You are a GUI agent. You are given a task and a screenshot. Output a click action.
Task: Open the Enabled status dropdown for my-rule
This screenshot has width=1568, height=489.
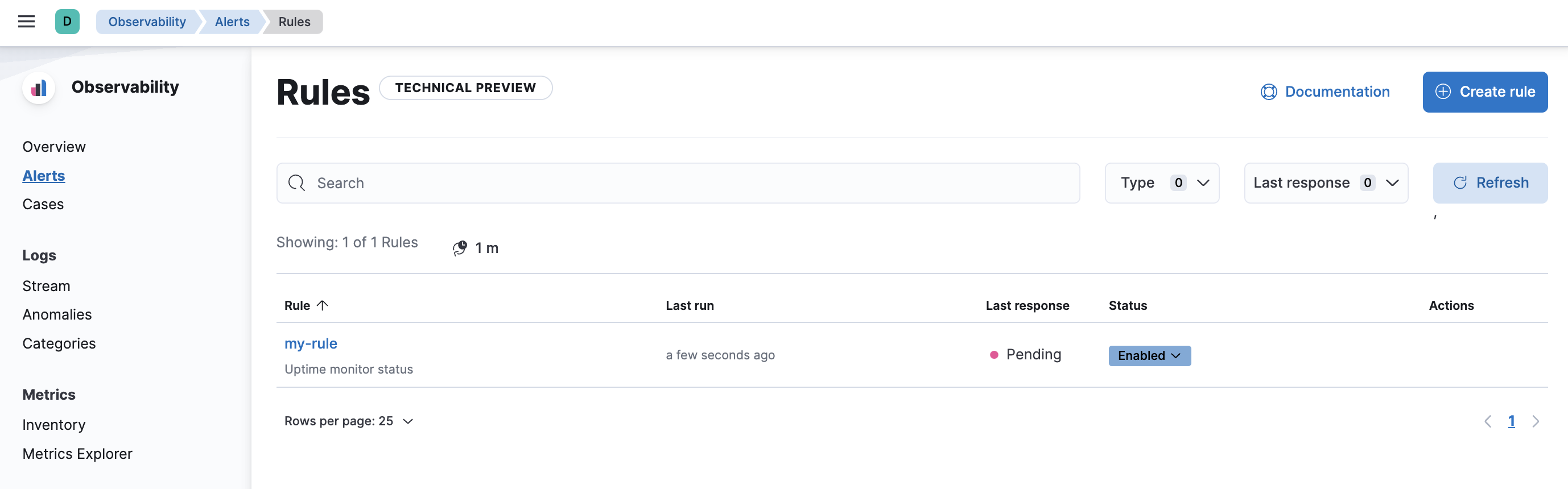(x=1149, y=355)
